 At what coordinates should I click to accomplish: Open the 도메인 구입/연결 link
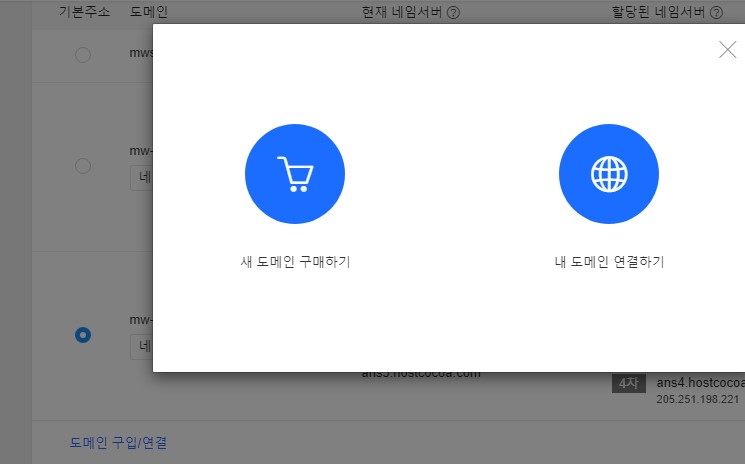118,443
